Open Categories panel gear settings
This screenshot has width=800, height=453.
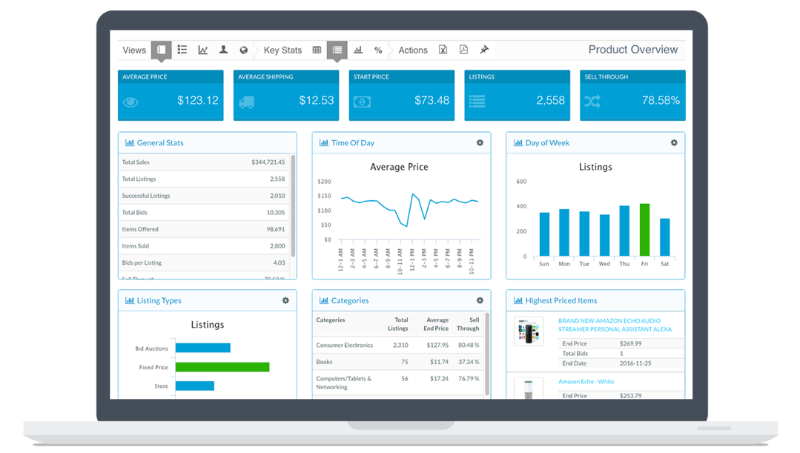coord(480,300)
